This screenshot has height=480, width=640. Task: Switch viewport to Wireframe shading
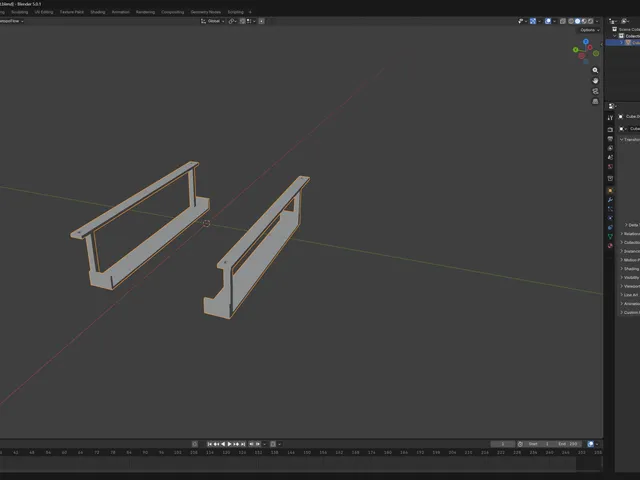[x=571, y=21]
